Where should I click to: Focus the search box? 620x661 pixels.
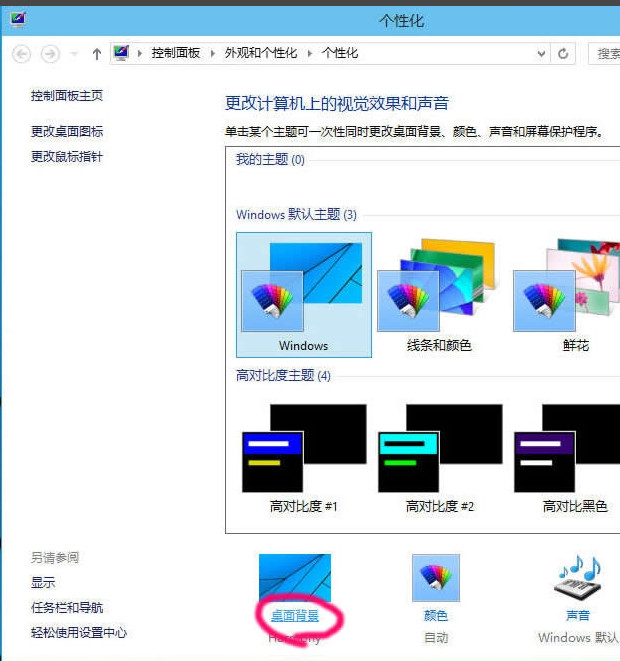coord(604,54)
